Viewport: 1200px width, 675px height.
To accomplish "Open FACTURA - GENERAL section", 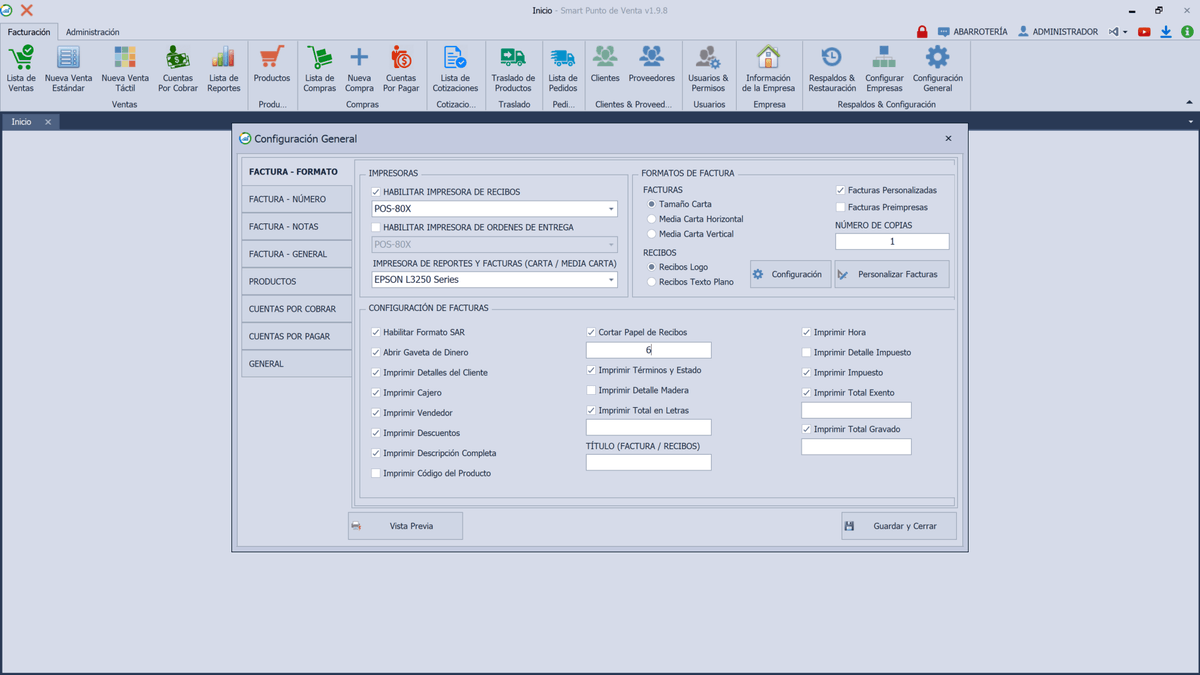I will 296,254.
